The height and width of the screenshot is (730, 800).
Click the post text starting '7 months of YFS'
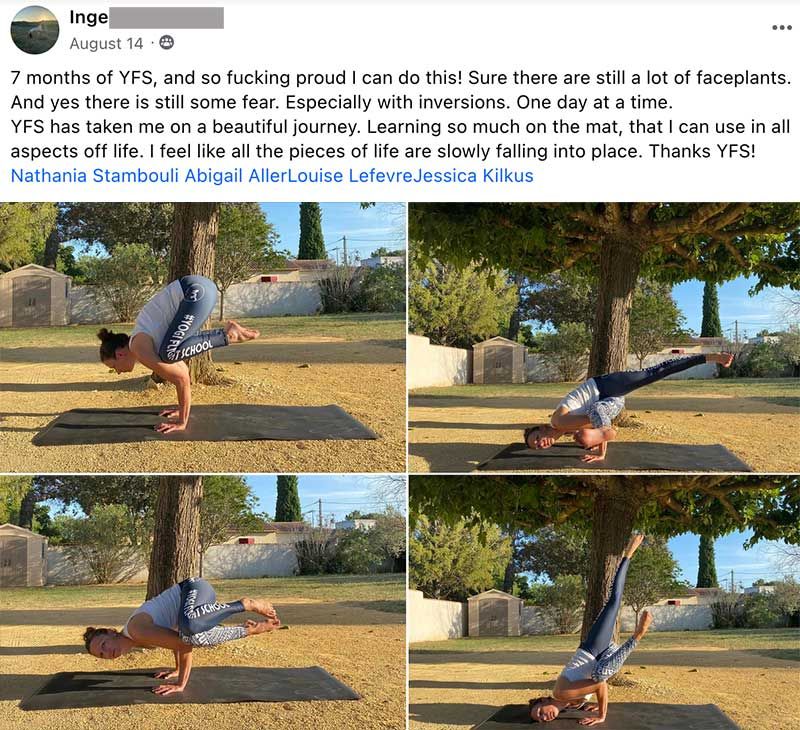pos(401,114)
